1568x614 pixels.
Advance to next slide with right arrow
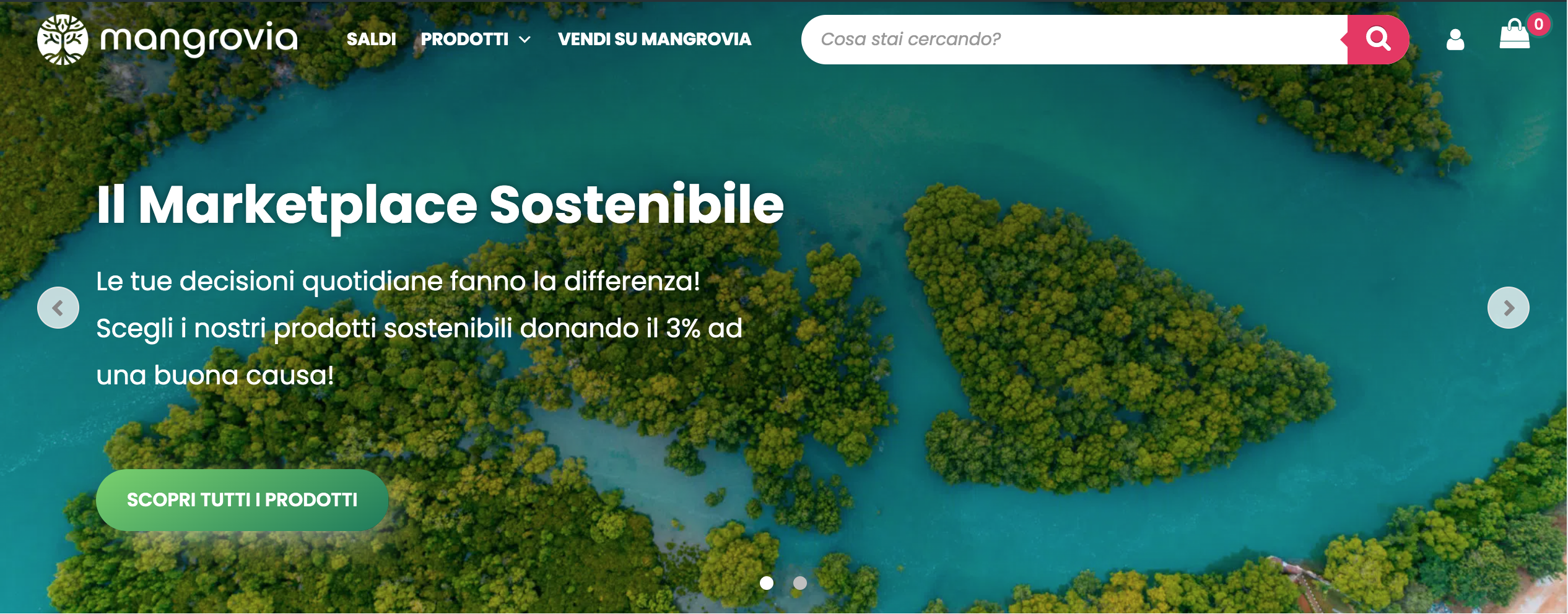click(1509, 308)
